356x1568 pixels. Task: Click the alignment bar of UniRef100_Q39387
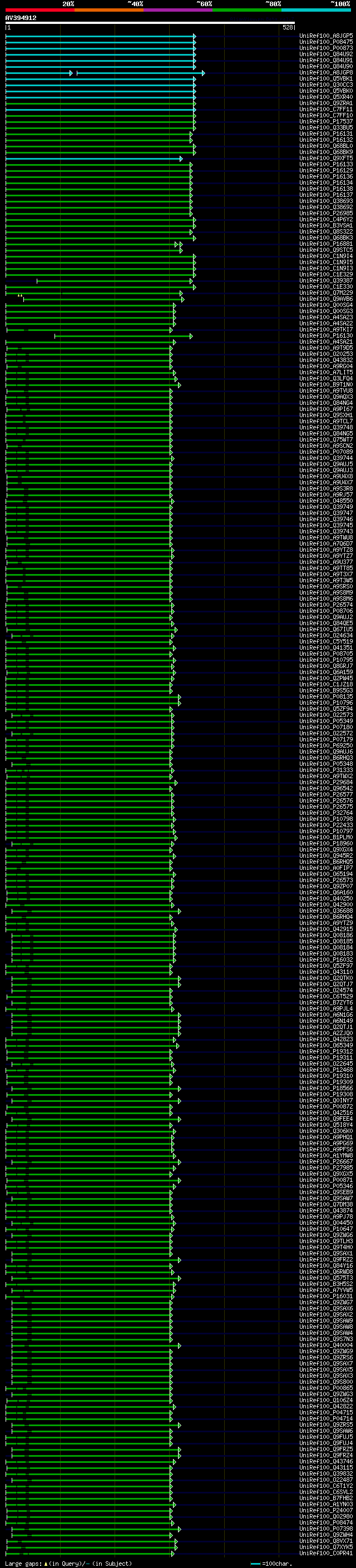[114, 281]
